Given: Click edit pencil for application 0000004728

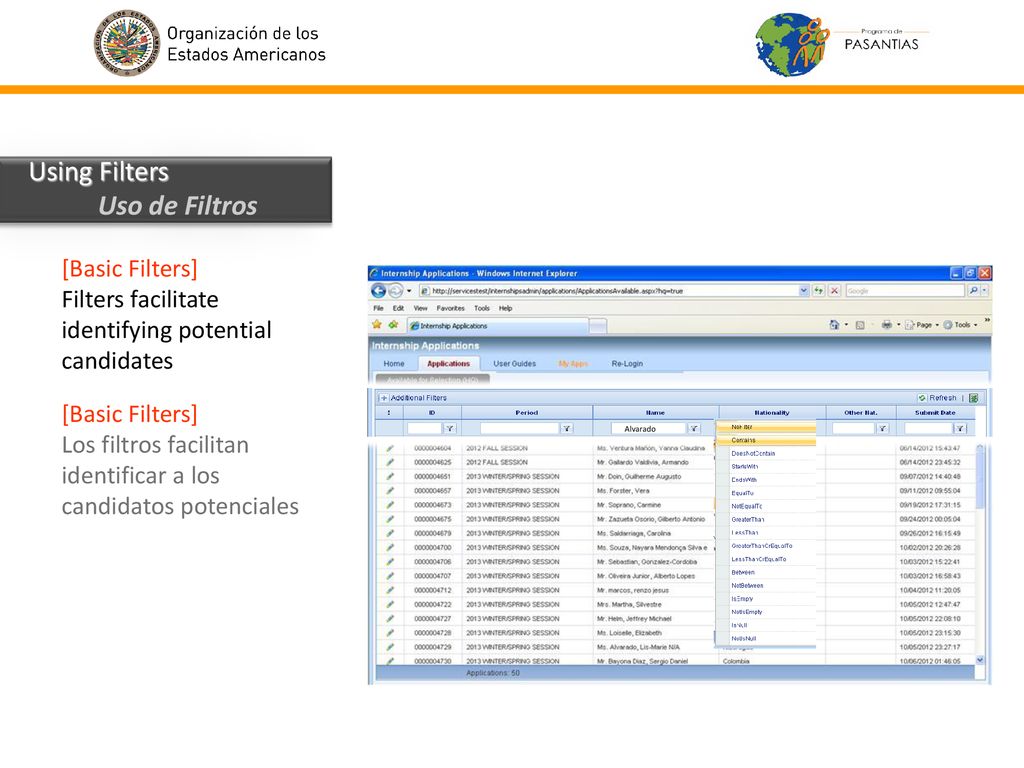Looking at the screenshot, I should click(390, 633).
